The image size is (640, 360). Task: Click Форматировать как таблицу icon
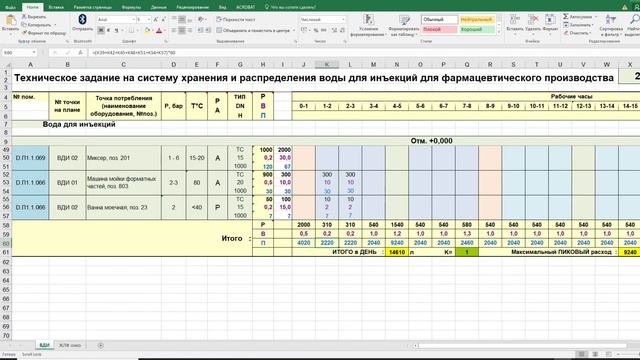(404, 20)
